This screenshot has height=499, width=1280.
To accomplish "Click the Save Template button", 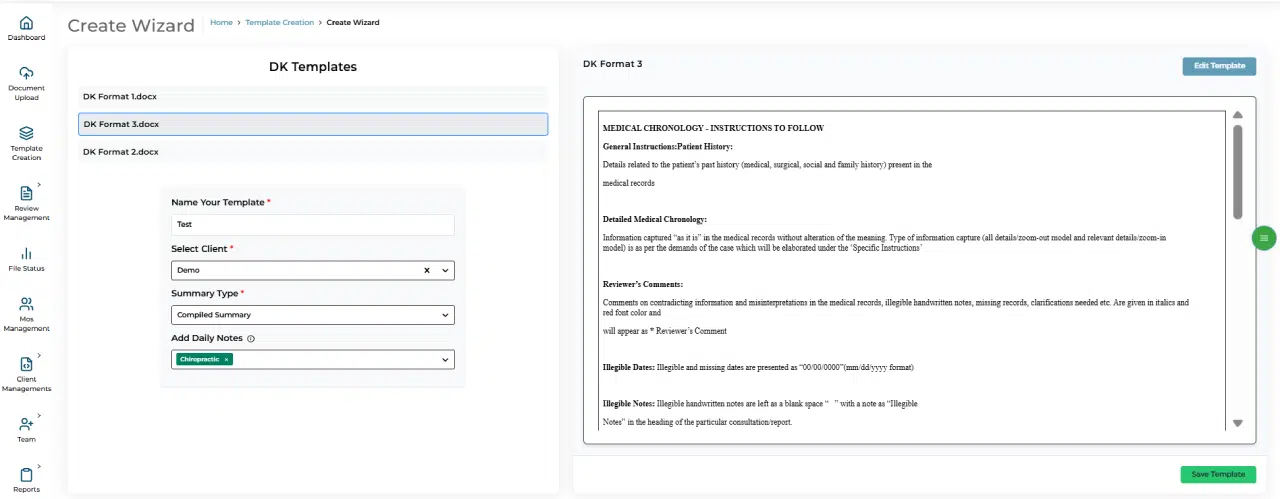I will [1217, 474].
